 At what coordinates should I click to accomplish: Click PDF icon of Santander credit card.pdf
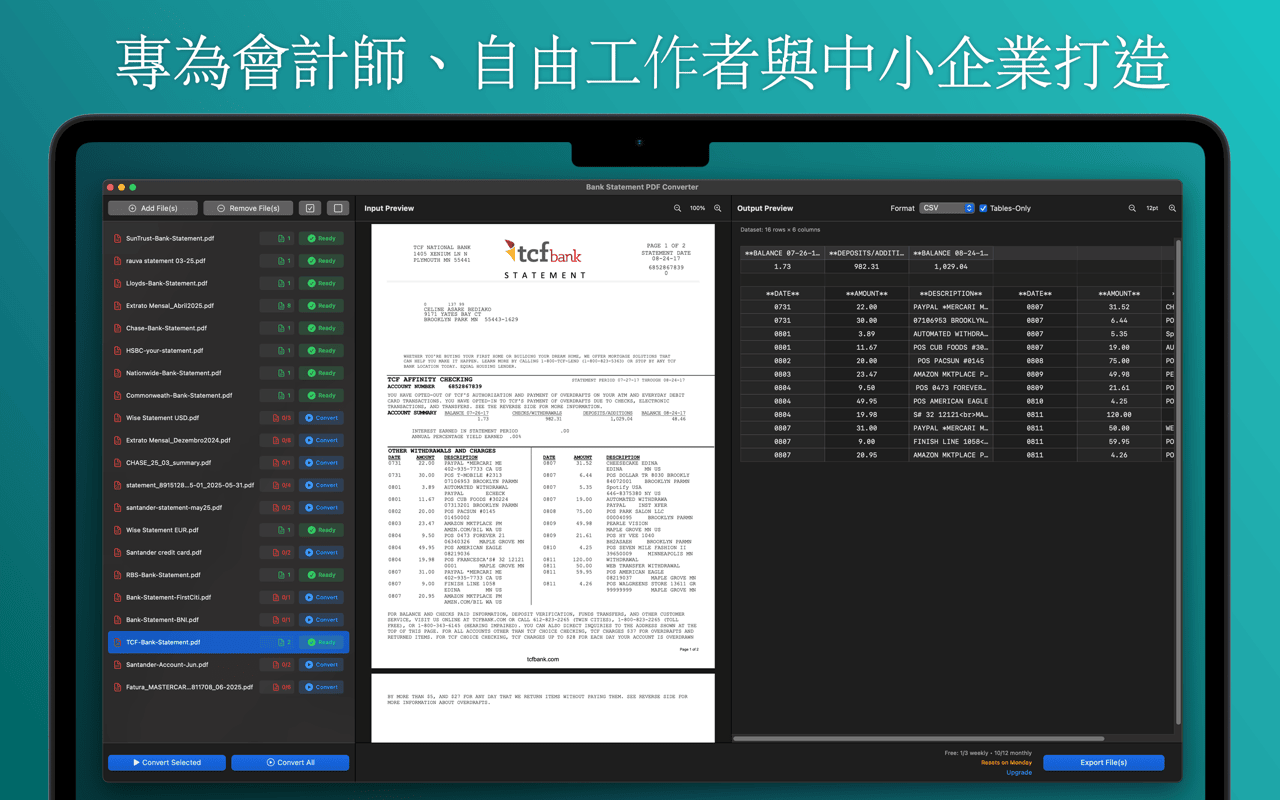point(117,552)
